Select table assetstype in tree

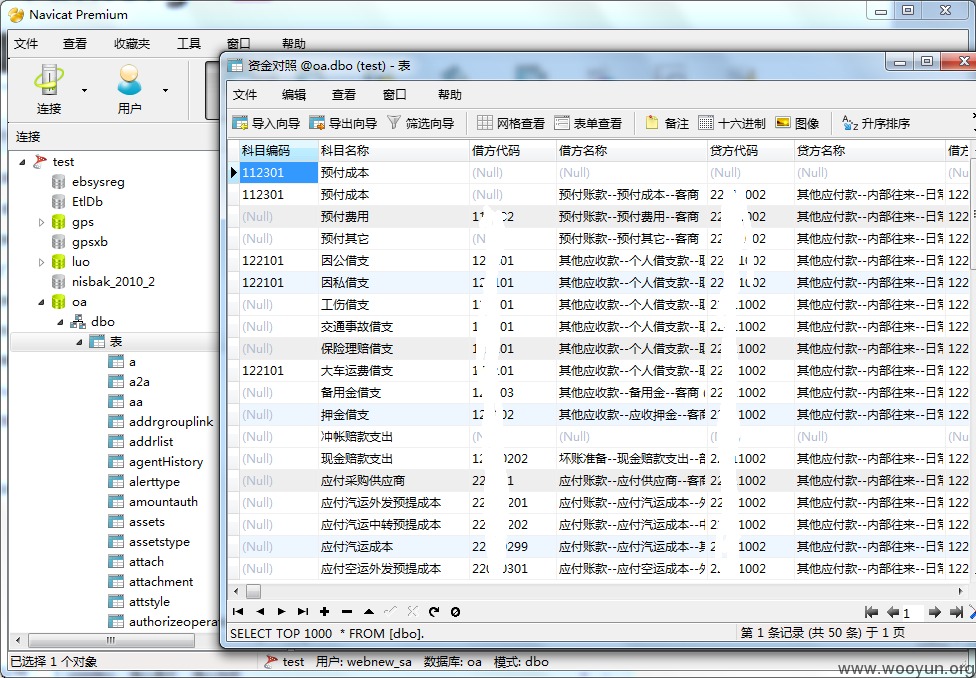[x=159, y=542]
